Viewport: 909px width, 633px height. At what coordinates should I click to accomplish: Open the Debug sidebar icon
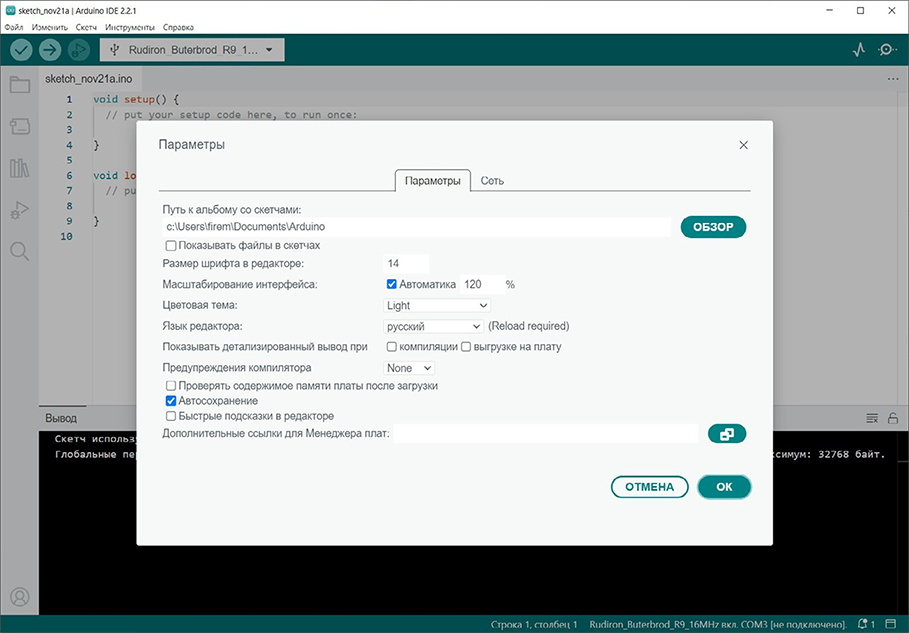pos(20,210)
